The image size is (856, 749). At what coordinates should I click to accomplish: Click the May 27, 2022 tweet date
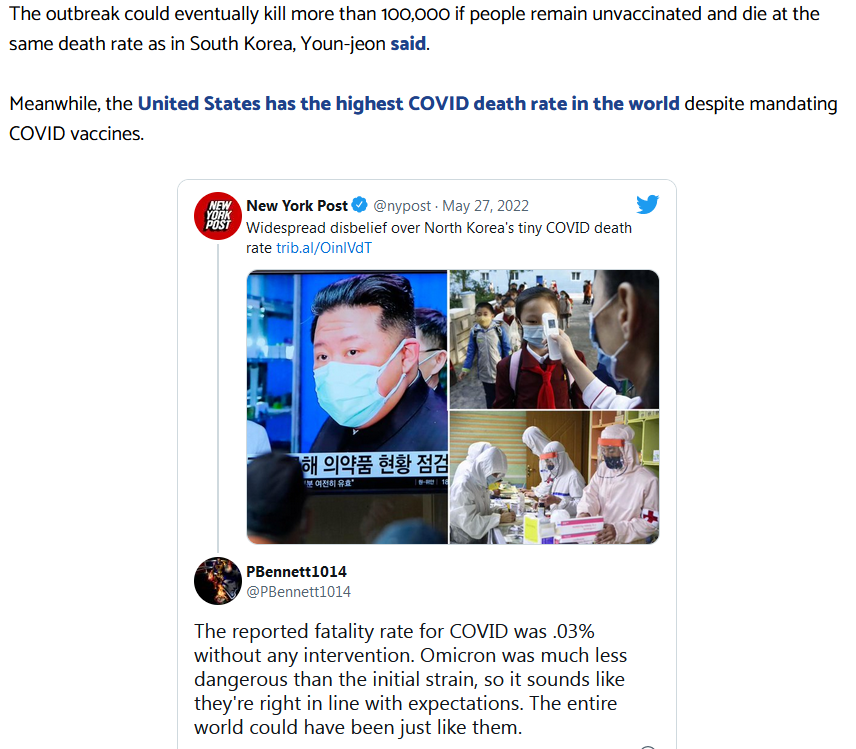485,206
